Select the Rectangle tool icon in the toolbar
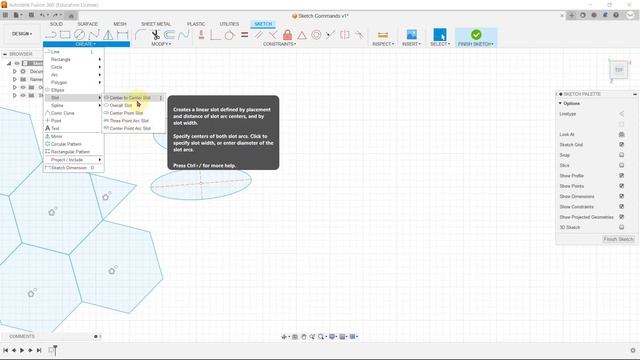The width and height of the screenshot is (640, 360). 65,35
